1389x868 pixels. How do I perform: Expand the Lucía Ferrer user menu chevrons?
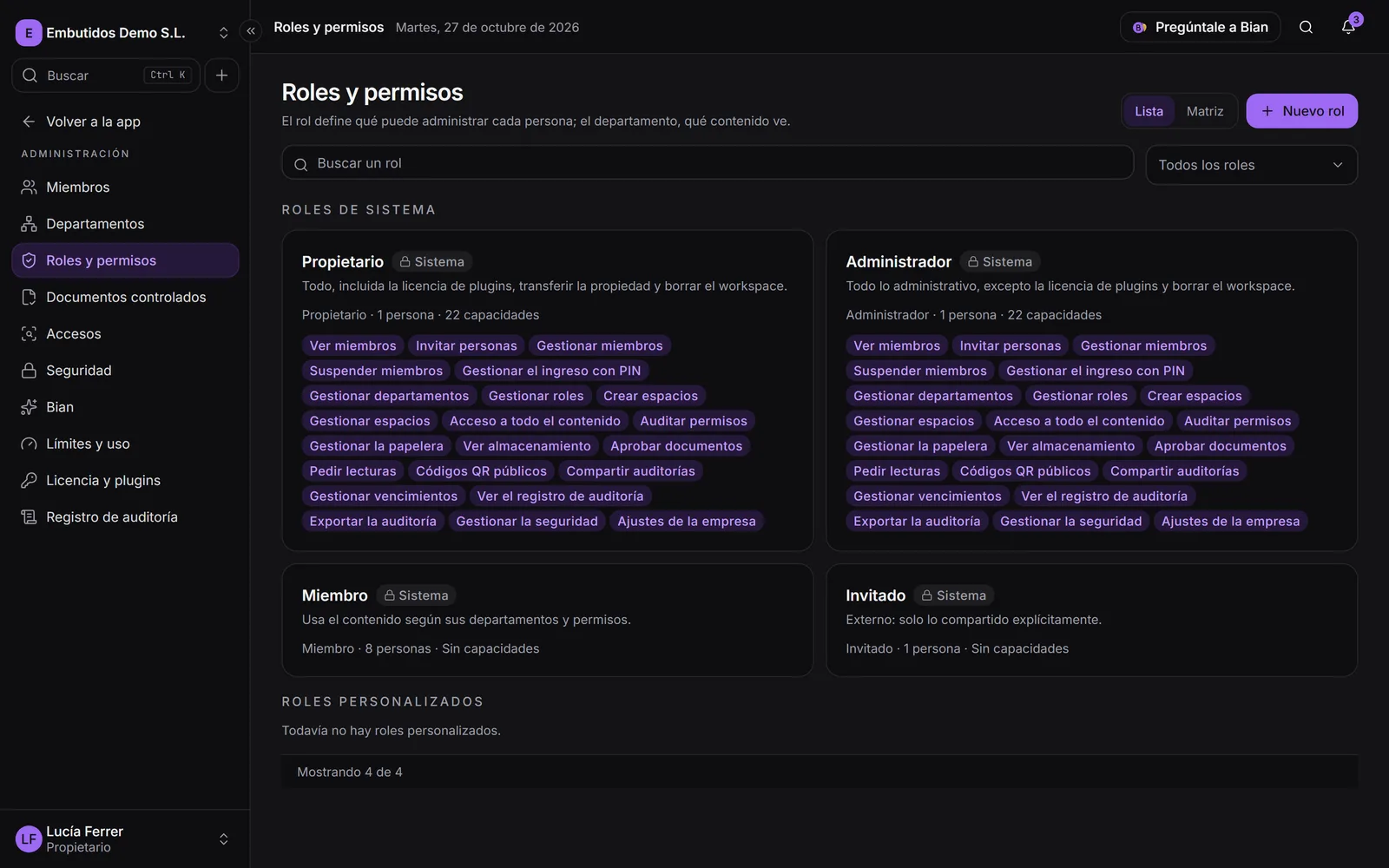click(223, 839)
